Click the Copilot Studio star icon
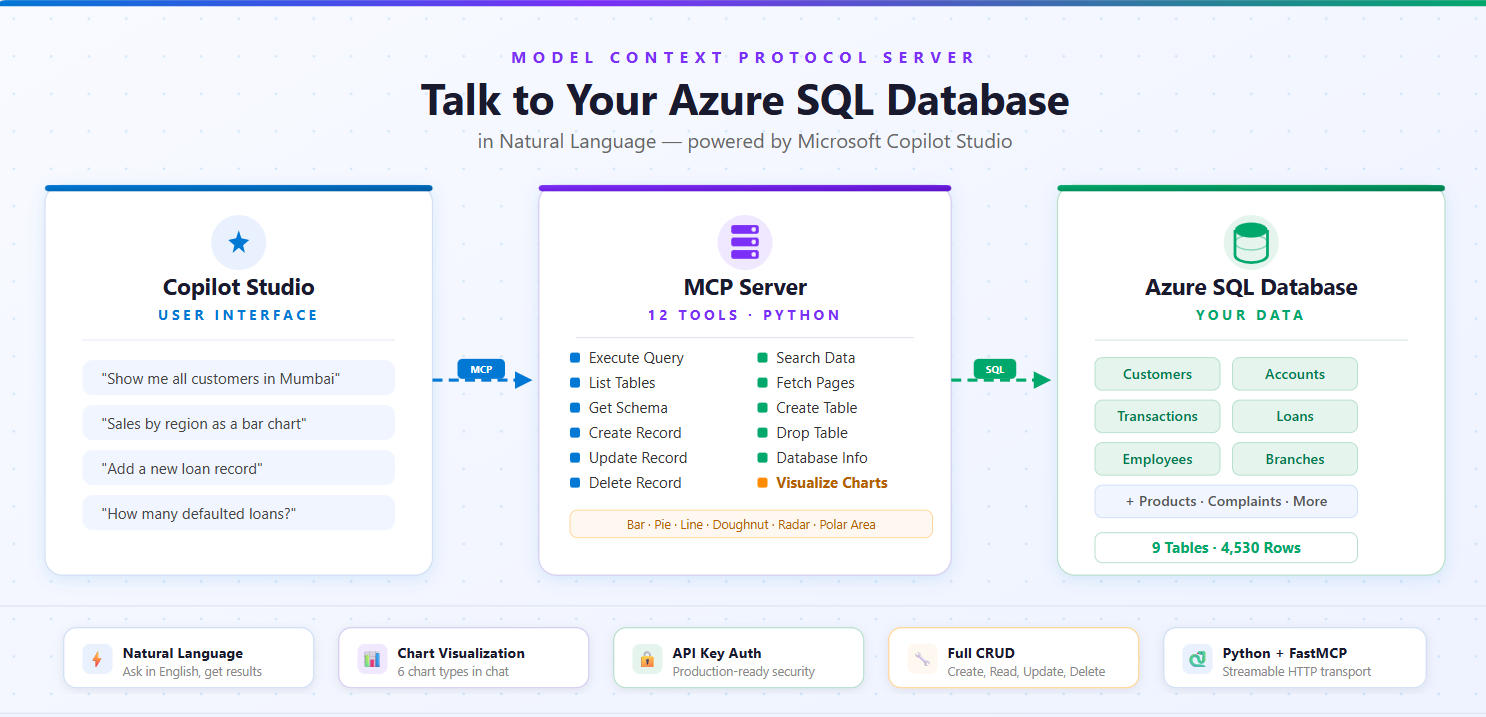Screen dimensions: 1486x717 [238, 242]
